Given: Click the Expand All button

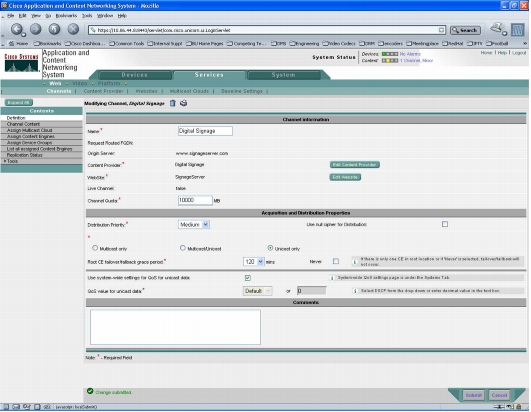Looking at the screenshot, I should pyautogui.click(x=19, y=102).
